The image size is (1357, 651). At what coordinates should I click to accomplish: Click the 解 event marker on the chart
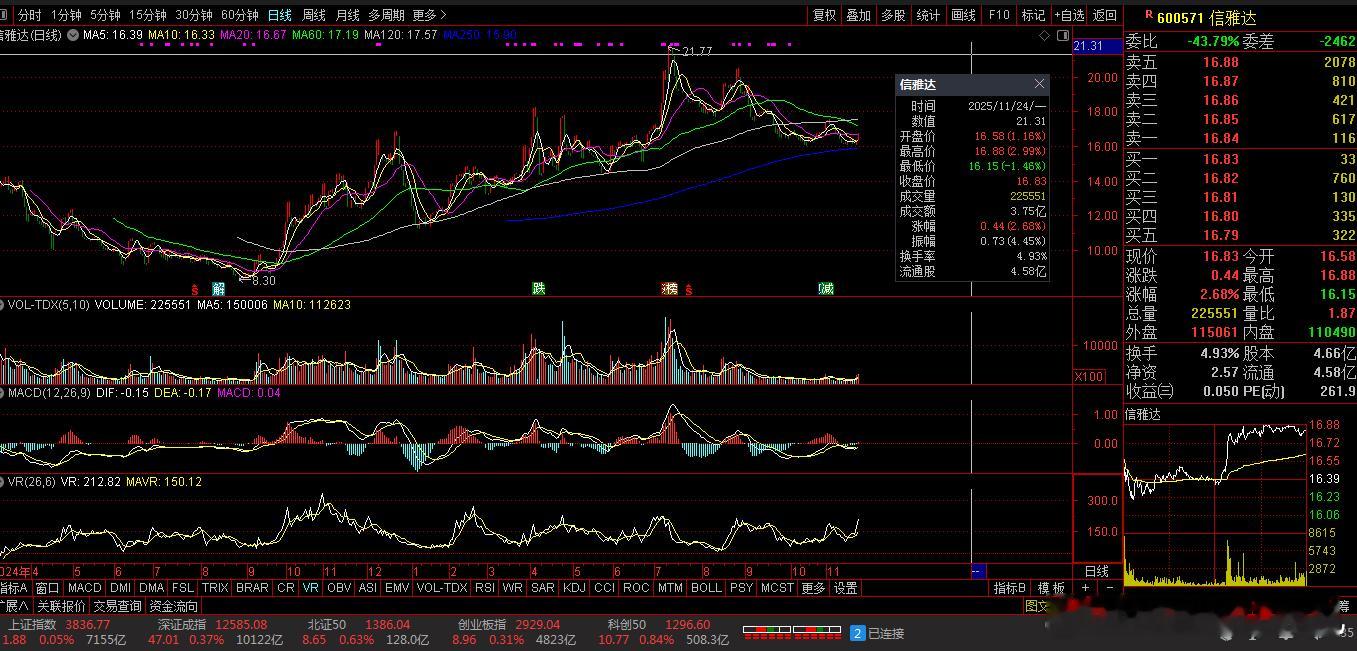pos(218,289)
